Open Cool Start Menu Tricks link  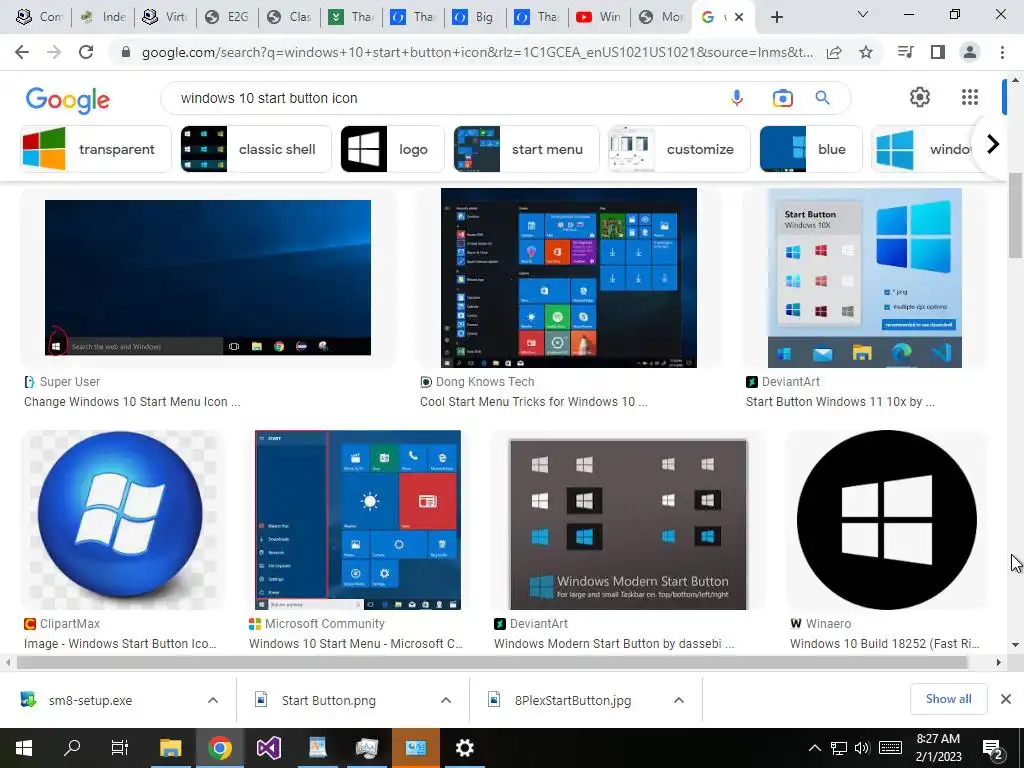tap(534, 402)
